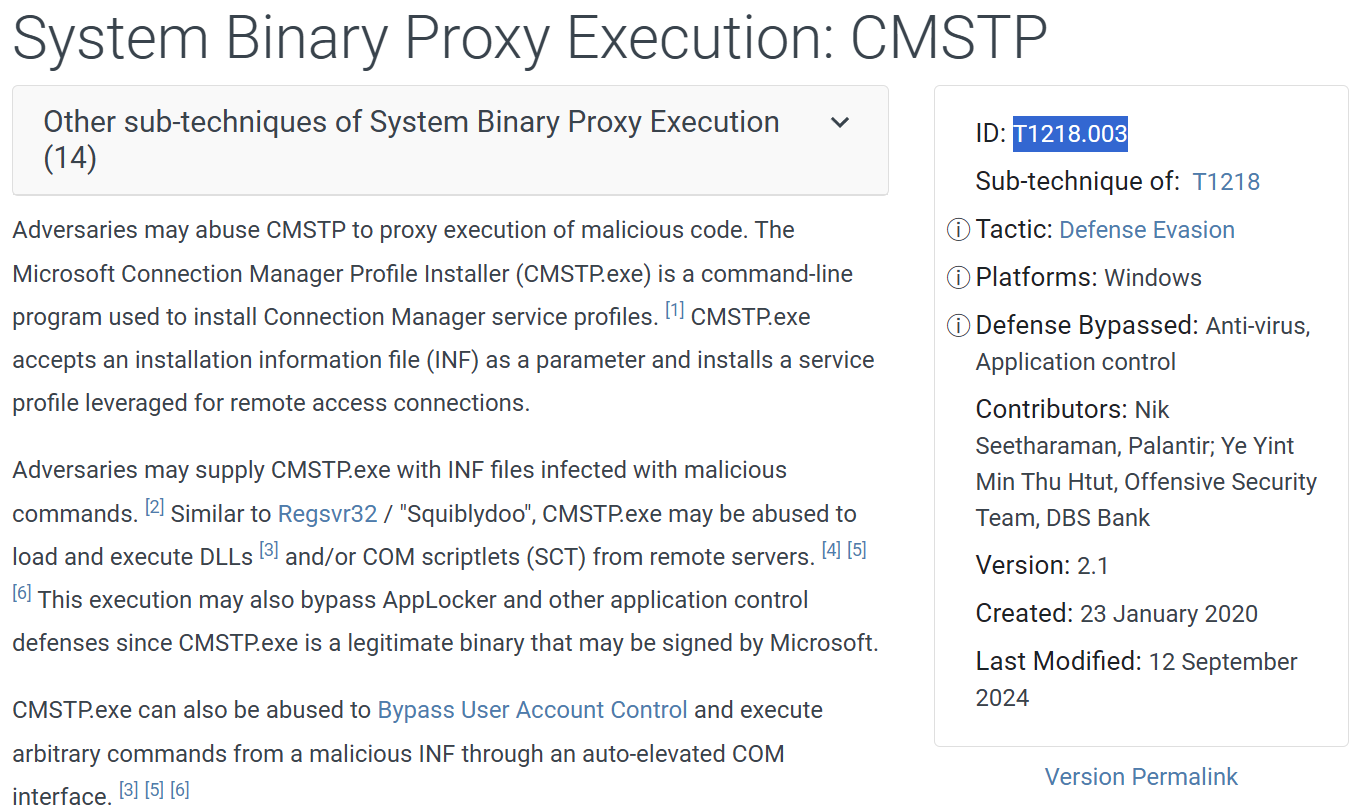
Task: Click citation [1] after service profiles
Action: pos(675,311)
